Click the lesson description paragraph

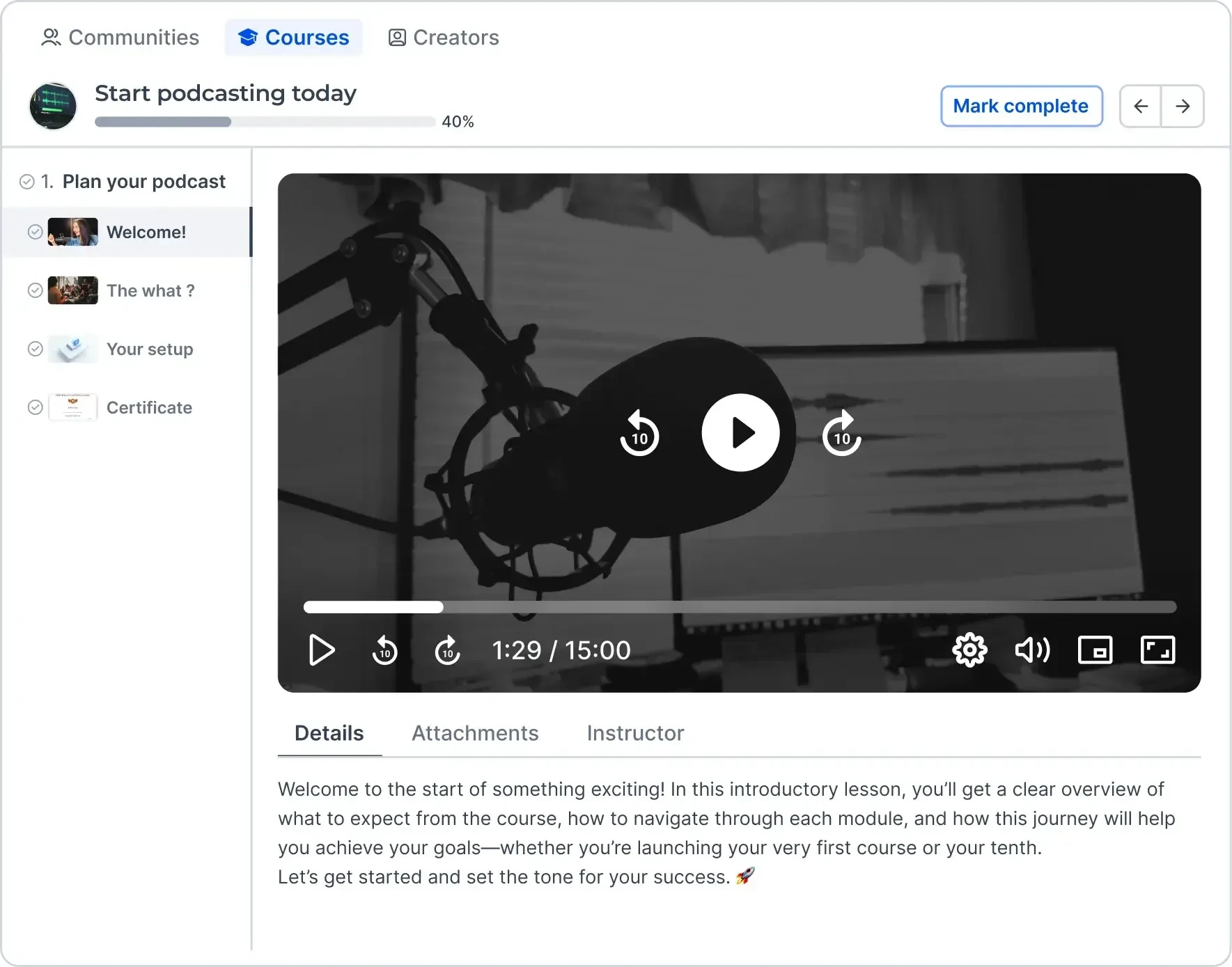[x=726, y=833]
